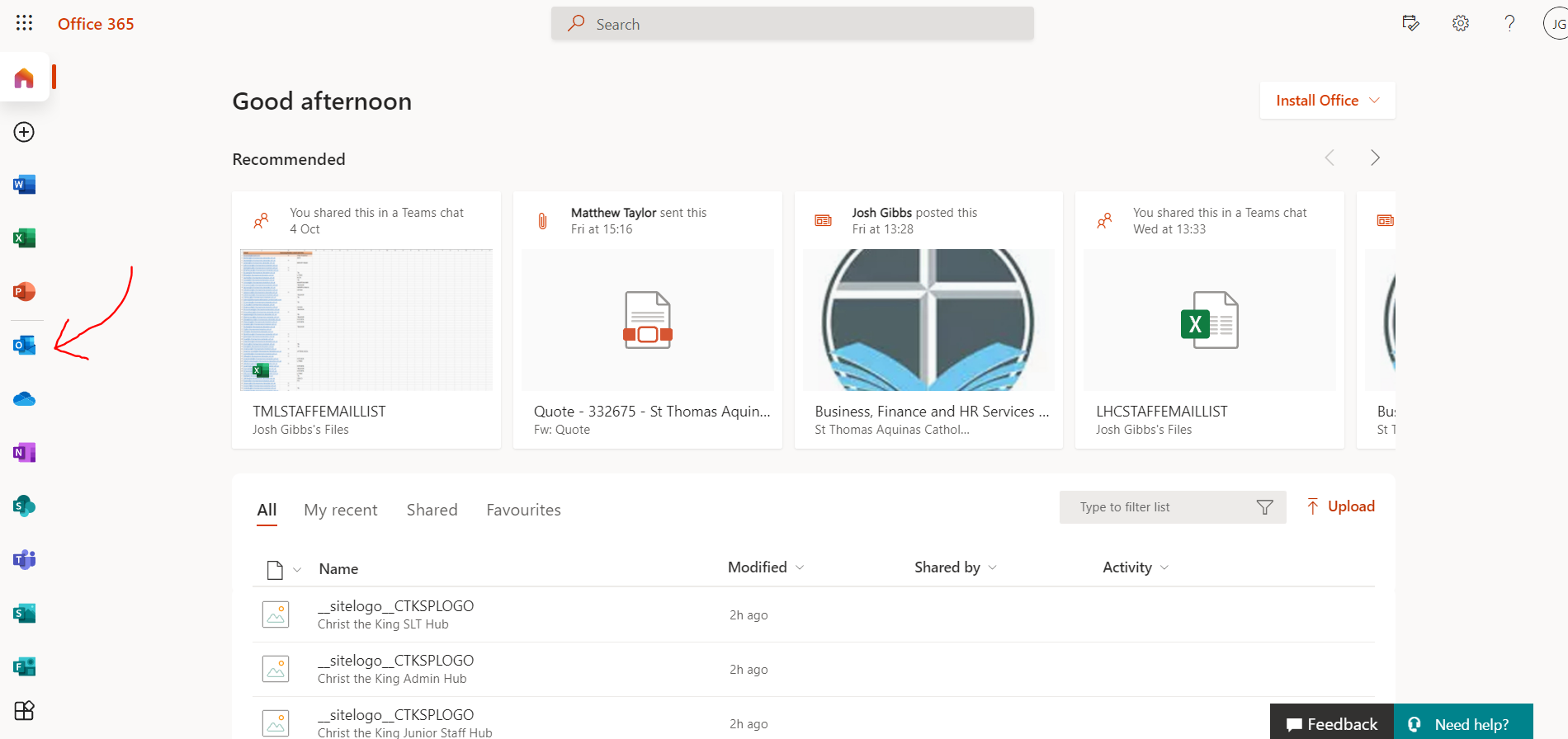This screenshot has height=739, width=1568.
Task: Click the Help question mark icon
Action: coord(1509,23)
